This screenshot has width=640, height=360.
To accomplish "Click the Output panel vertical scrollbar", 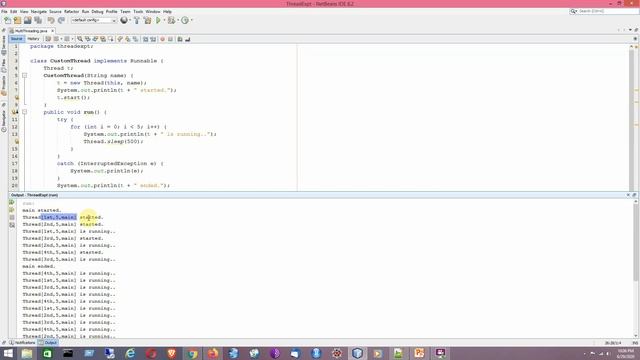I will point(636,269).
